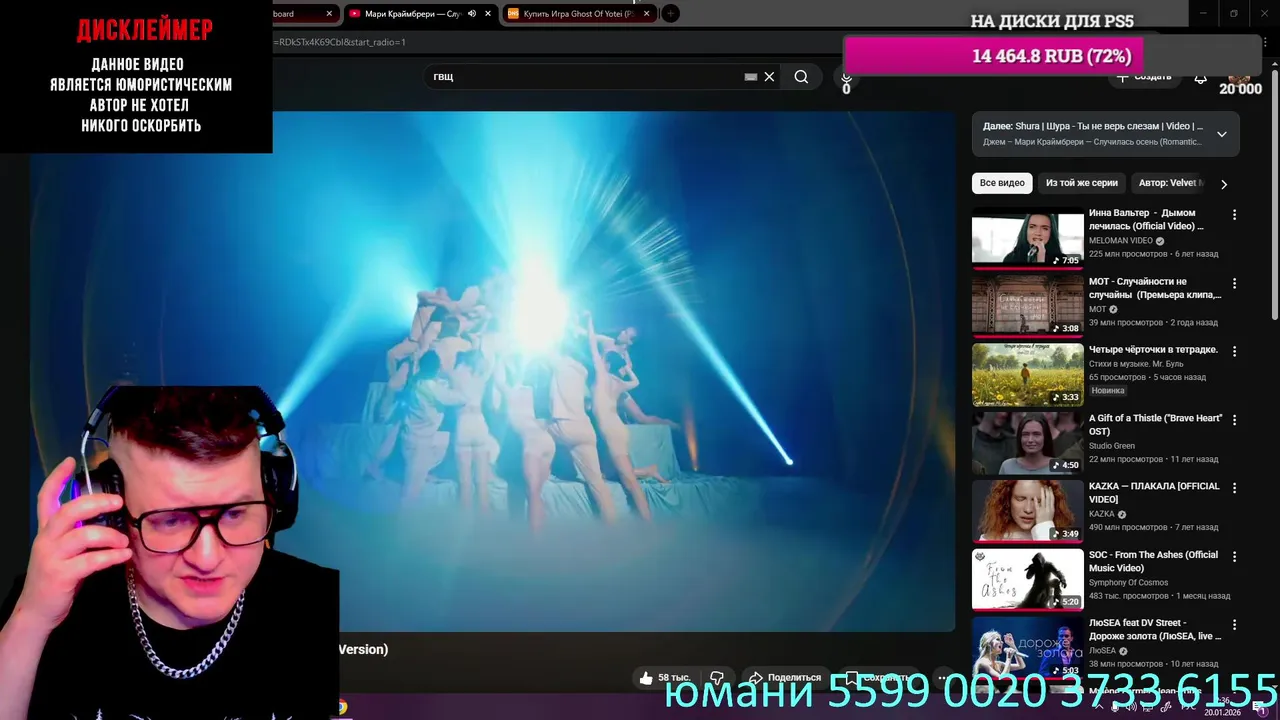Show hidden tray icons chevron in taskbar
The image size is (1280, 720).
(x=1098, y=706)
